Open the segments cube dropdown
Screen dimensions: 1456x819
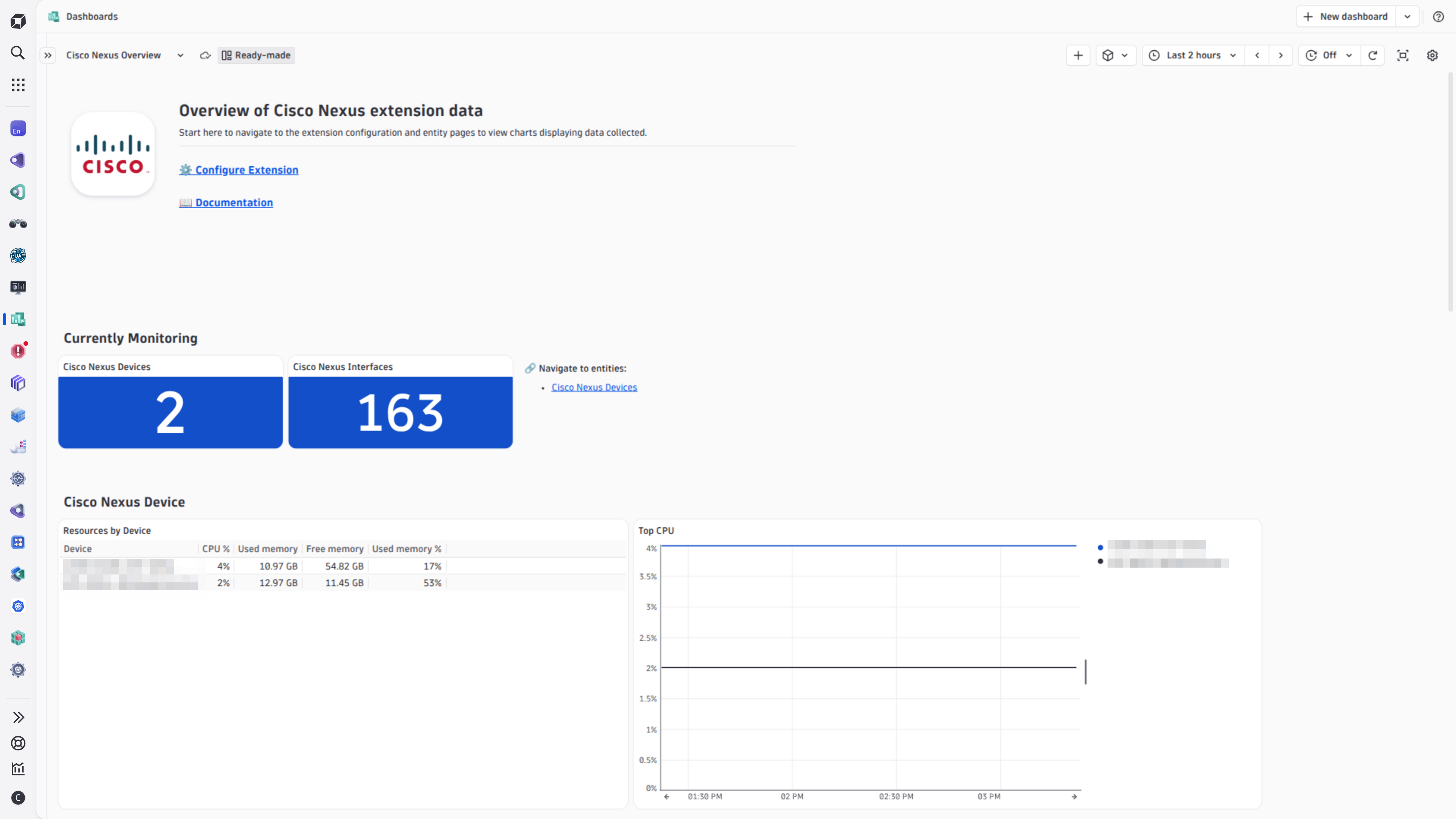tap(1116, 55)
